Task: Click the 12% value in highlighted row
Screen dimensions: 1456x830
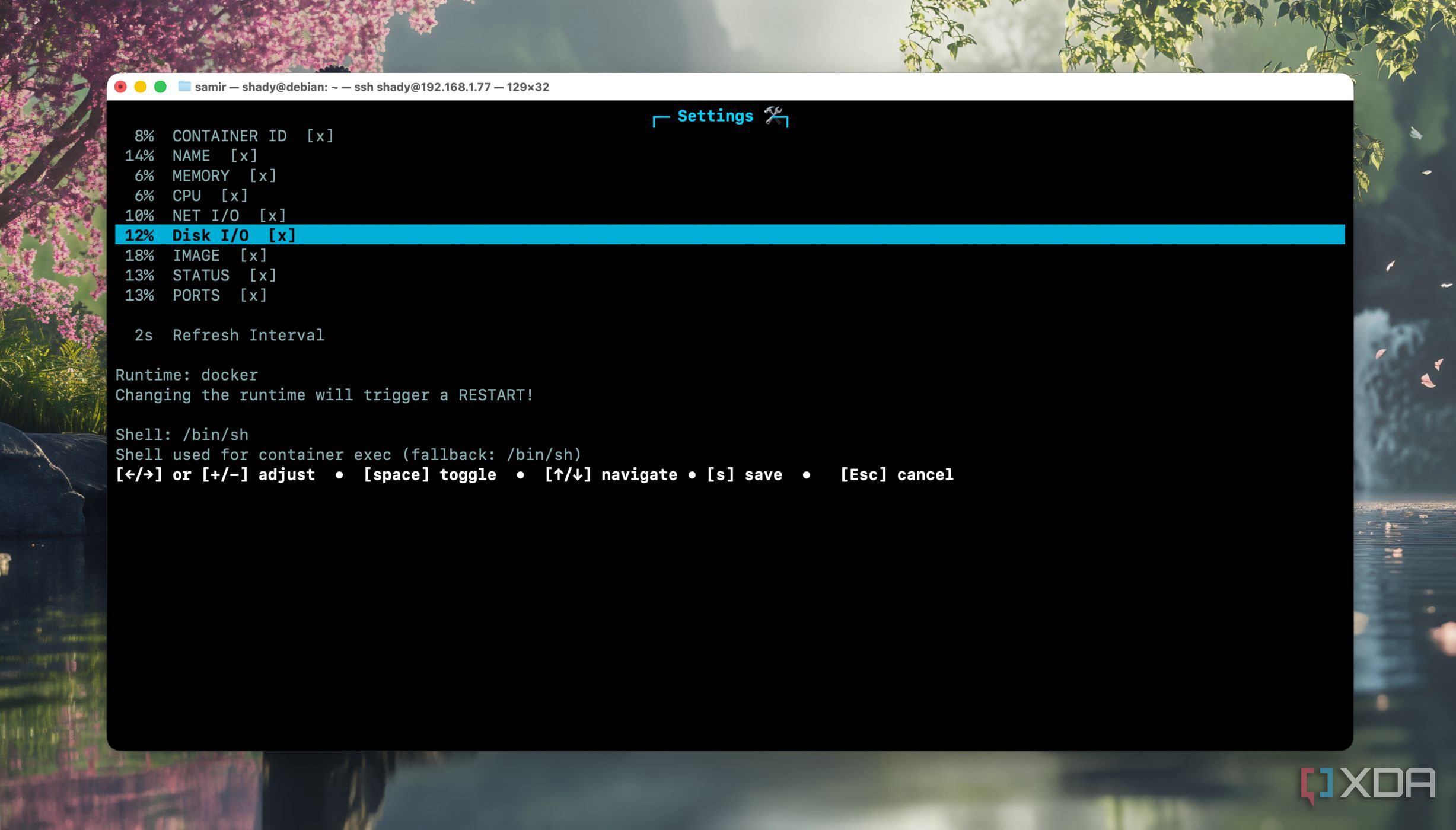Action: [x=139, y=235]
